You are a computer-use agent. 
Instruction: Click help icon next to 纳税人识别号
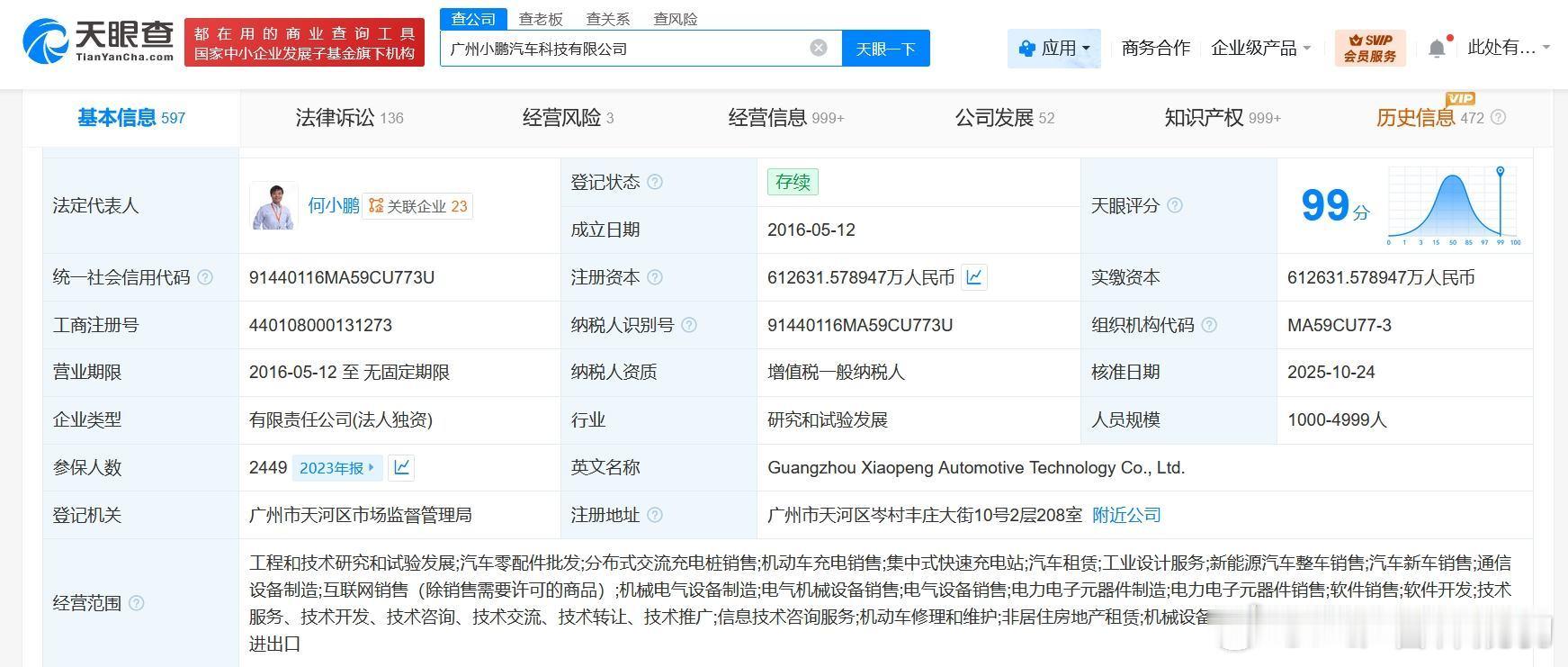689,325
